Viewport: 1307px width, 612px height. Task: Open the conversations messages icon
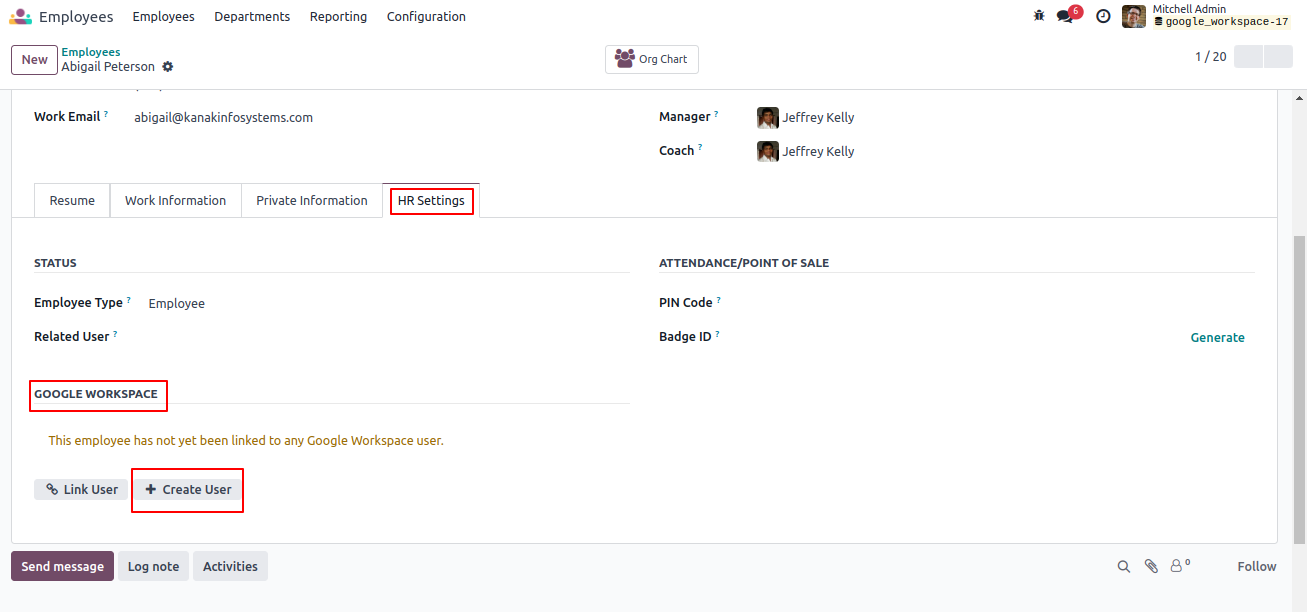click(x=1065, y=16)
